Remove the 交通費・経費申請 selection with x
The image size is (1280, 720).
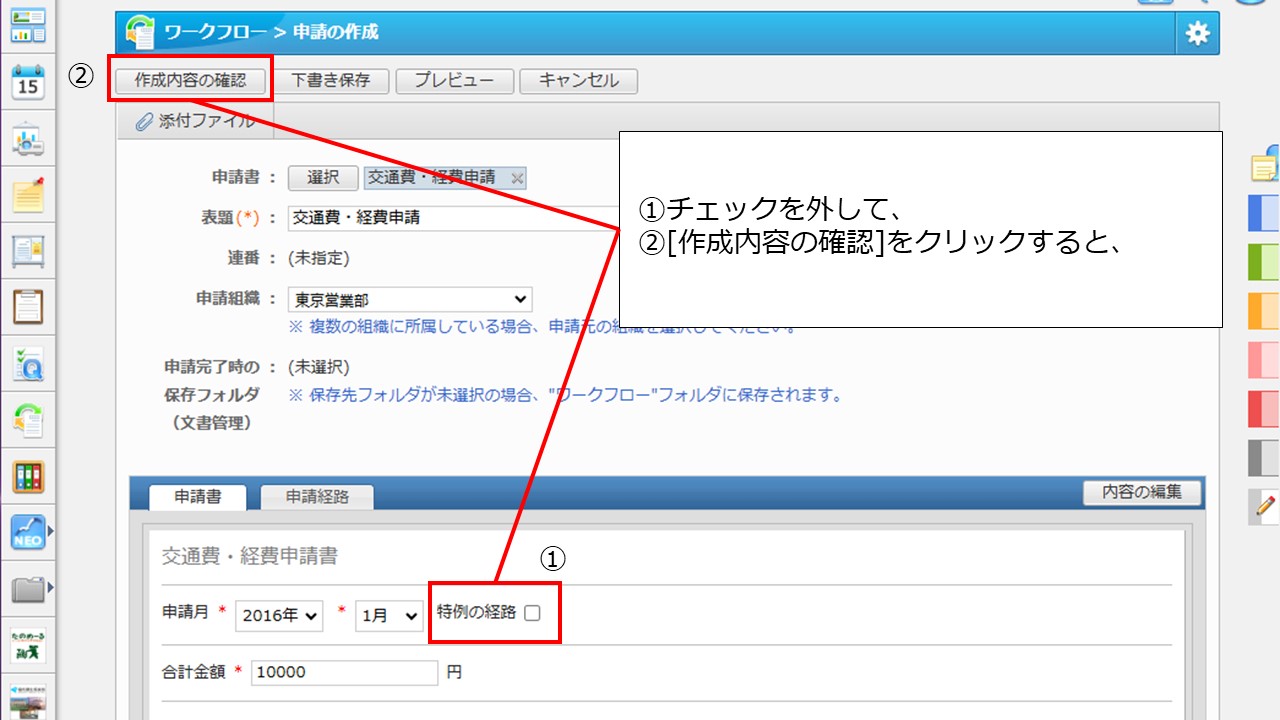(x=517, y=178)
